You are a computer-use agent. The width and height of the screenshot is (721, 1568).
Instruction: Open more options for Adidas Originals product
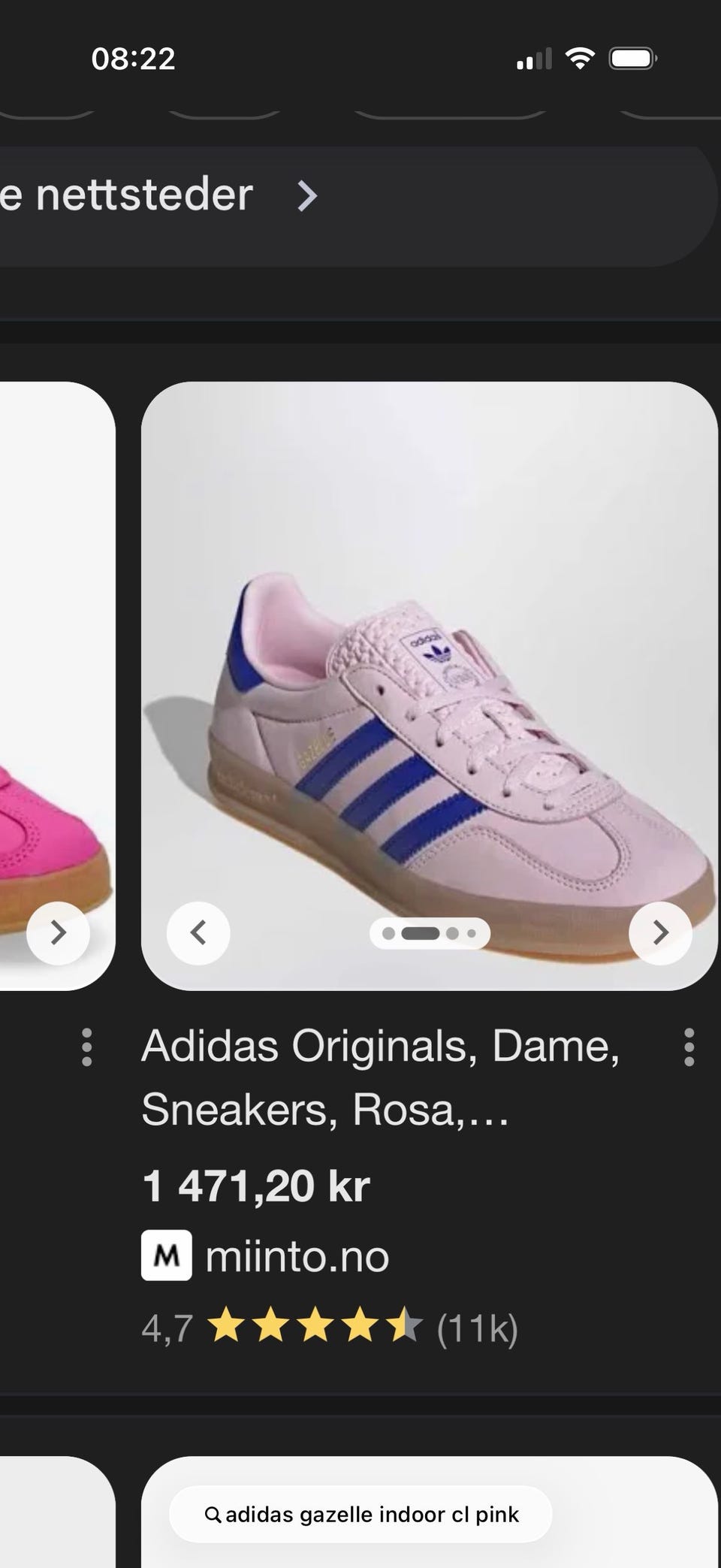689,1047
